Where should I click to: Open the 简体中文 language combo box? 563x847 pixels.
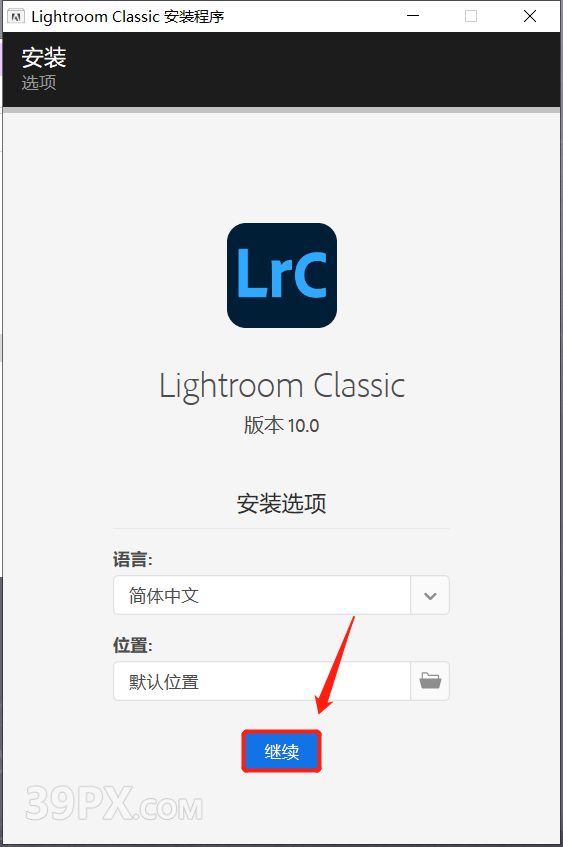281,595
